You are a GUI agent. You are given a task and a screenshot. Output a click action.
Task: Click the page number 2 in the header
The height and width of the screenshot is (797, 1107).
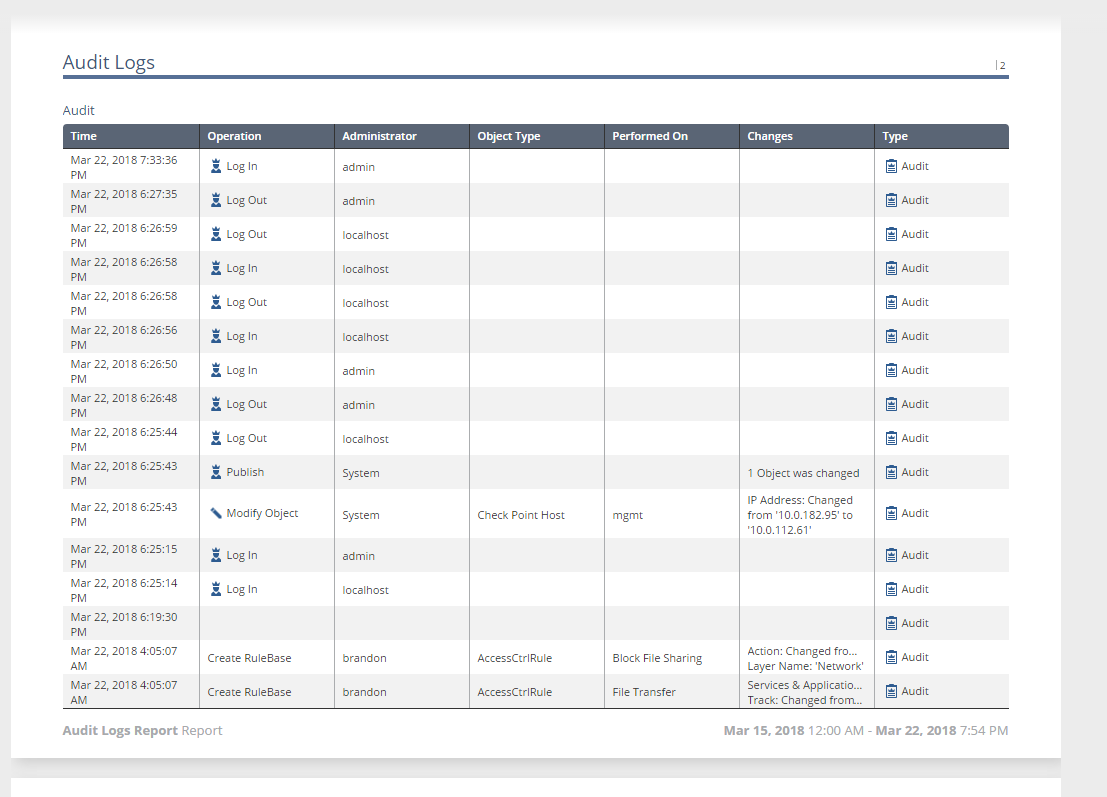pos(1003,65)
